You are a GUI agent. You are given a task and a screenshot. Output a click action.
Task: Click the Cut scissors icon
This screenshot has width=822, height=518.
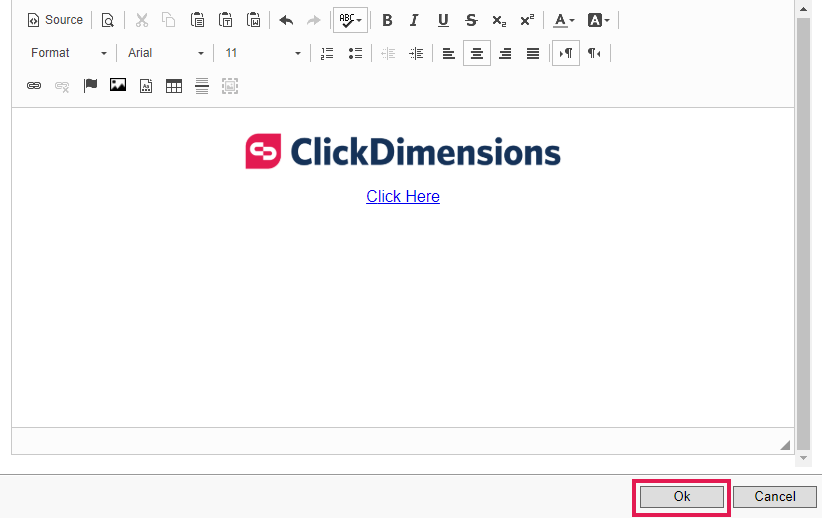coord(142,20)
